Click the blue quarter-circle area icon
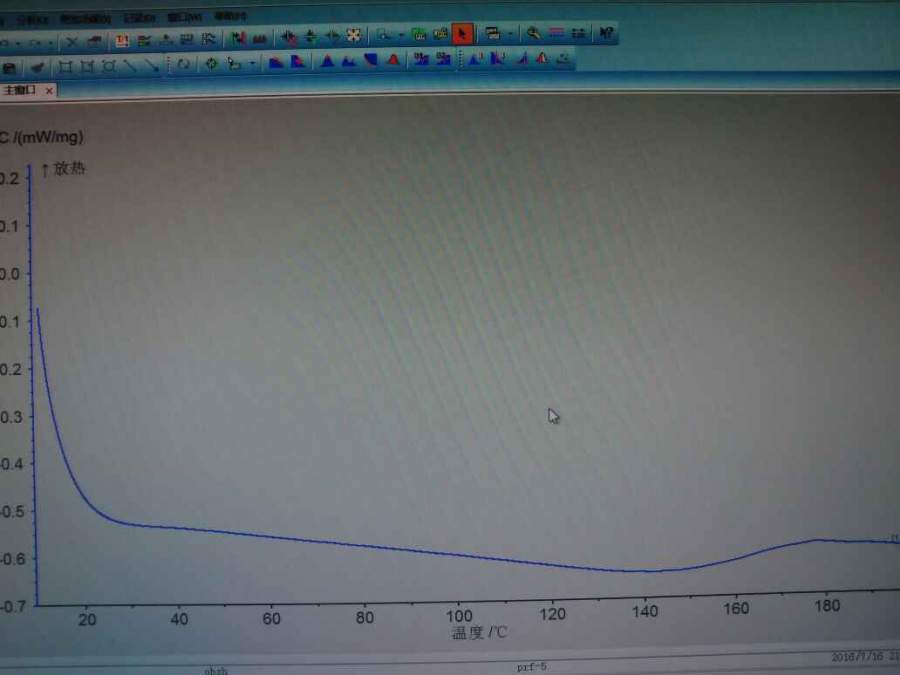The width and height of the screenshot is (900, 675). click(x=371, y=60)
